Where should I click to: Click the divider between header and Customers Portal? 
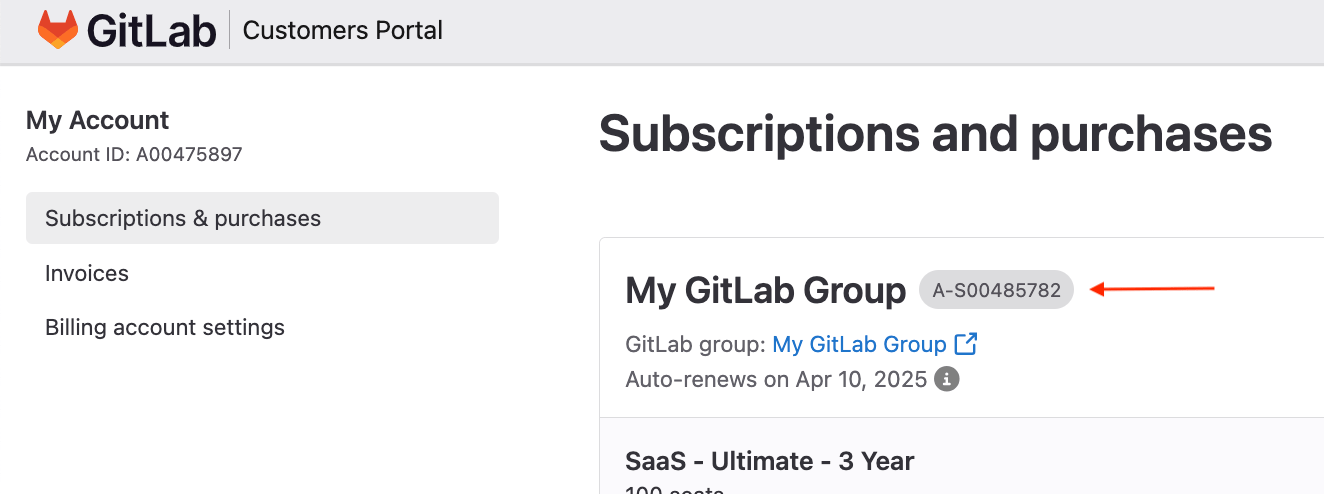coord(230,31)
